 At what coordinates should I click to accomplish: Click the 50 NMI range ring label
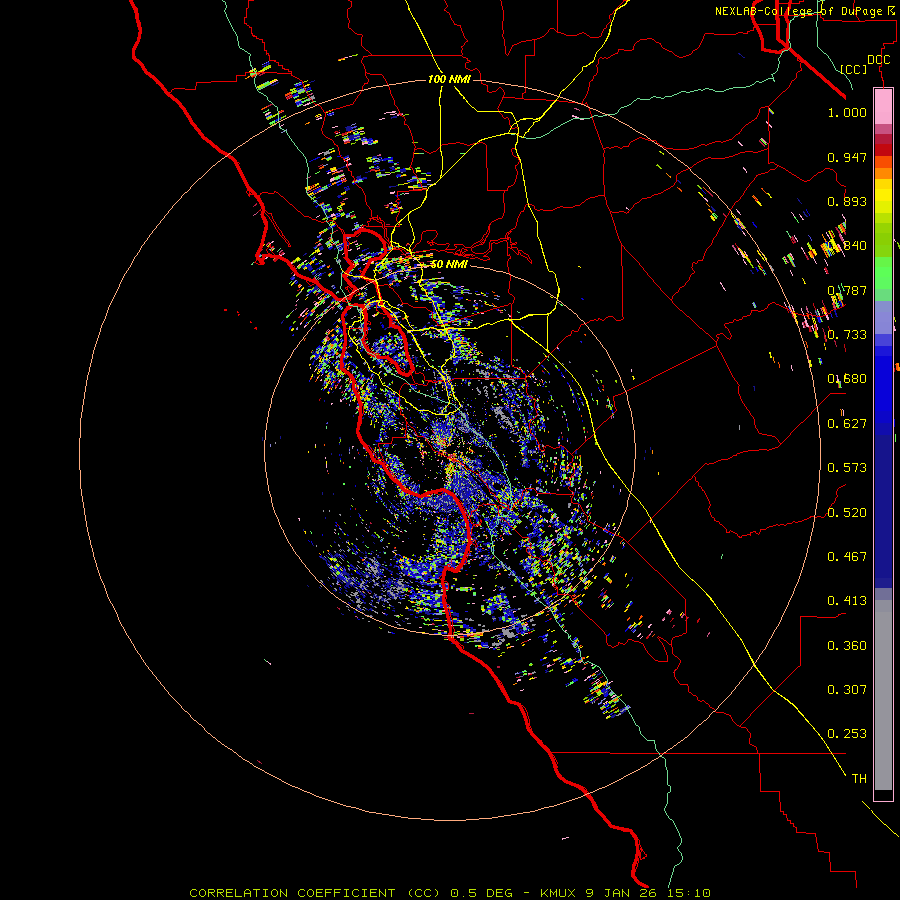pyautogui.click(x=449, y=264)
